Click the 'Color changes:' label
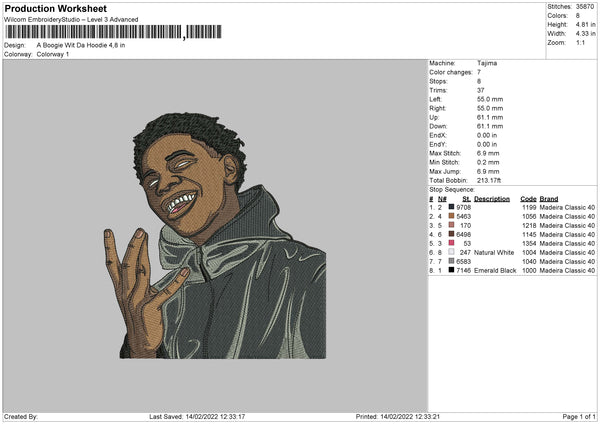Viewport: 600px width, 424px height. click(451, 72)
